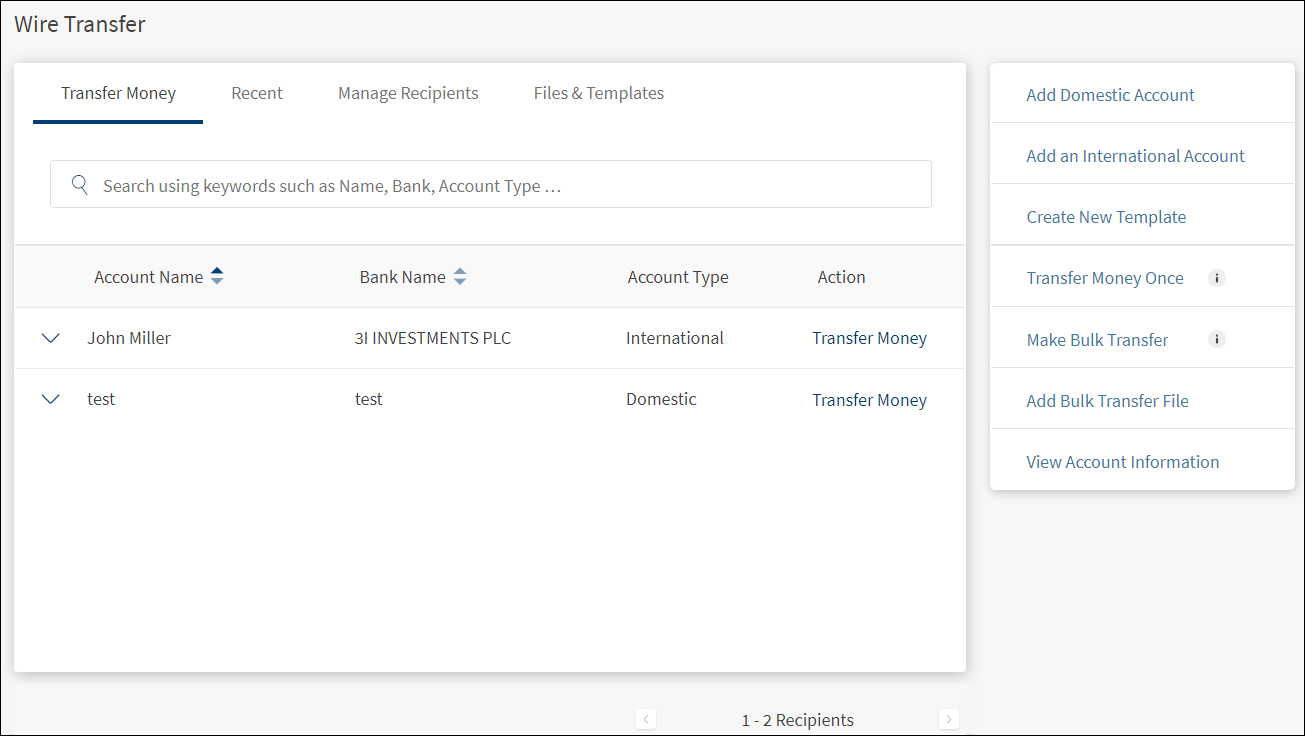Open the Files & Templates tab
The height and width of the screenshot is (736, 1305).
tap(598, 93)
